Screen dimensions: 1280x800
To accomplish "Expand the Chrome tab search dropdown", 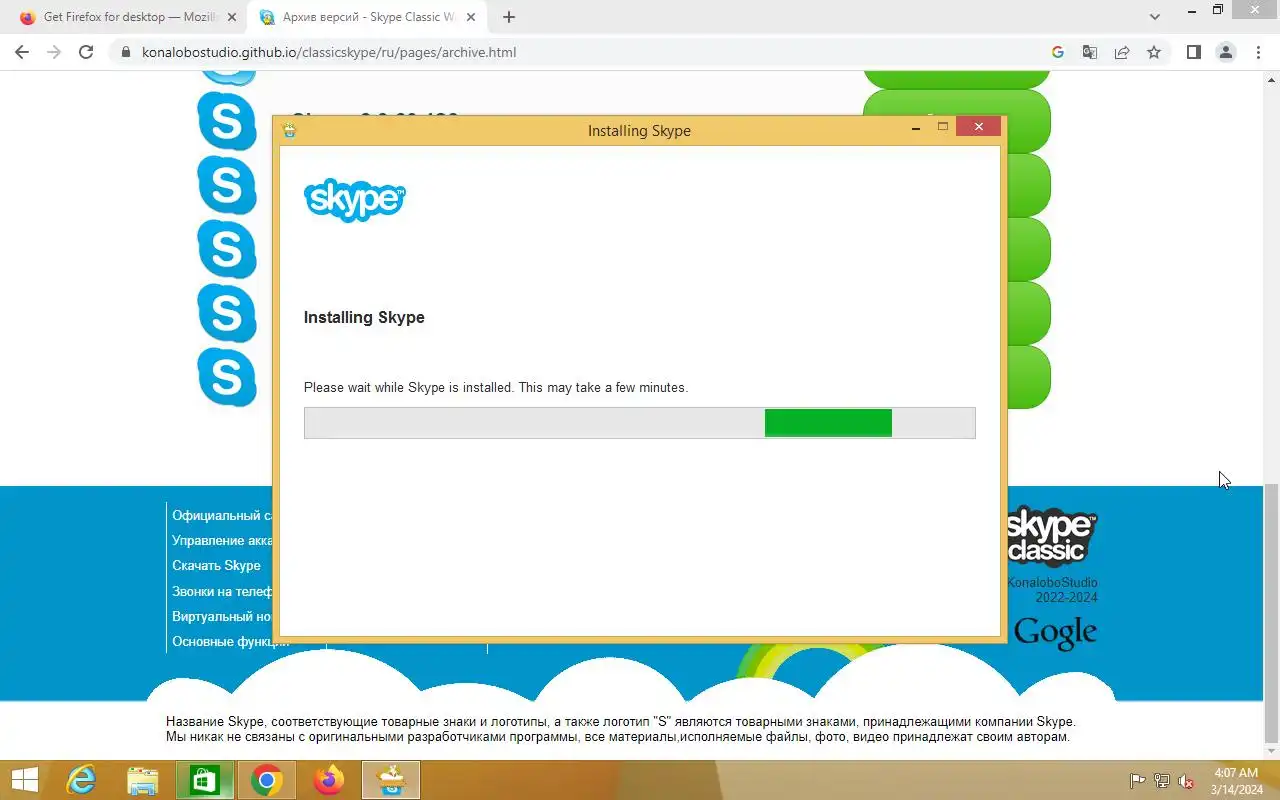I will pyautogui.click(x=1155, y=17).
